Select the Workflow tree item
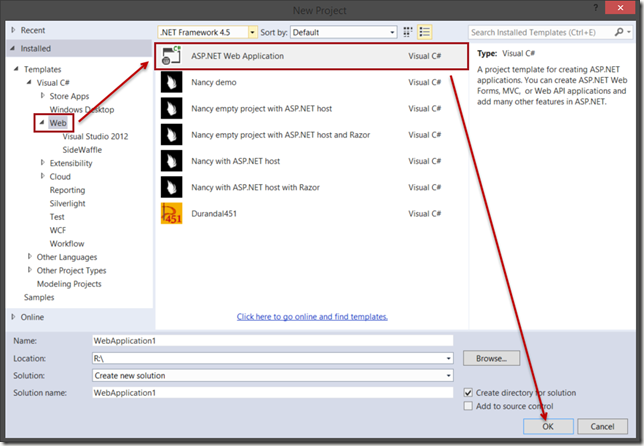Viewport: 644px width, 446px height. 67,244
